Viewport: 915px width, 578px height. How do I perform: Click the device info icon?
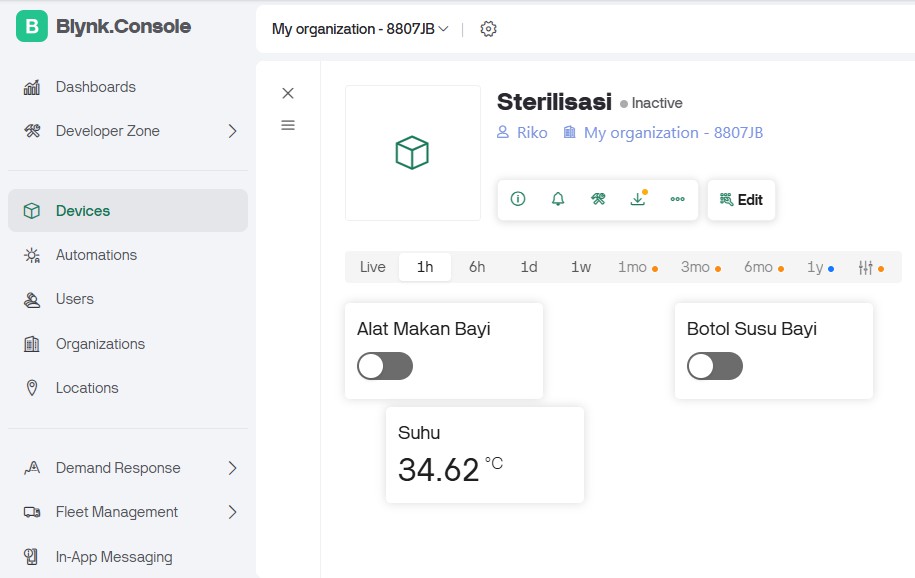(518, 199)
